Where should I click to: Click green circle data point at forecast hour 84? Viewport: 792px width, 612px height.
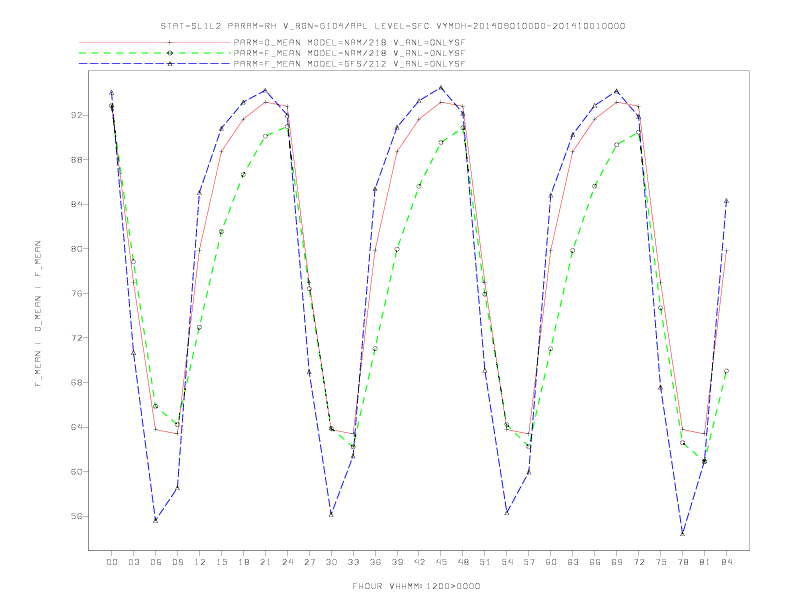(726, 371)
